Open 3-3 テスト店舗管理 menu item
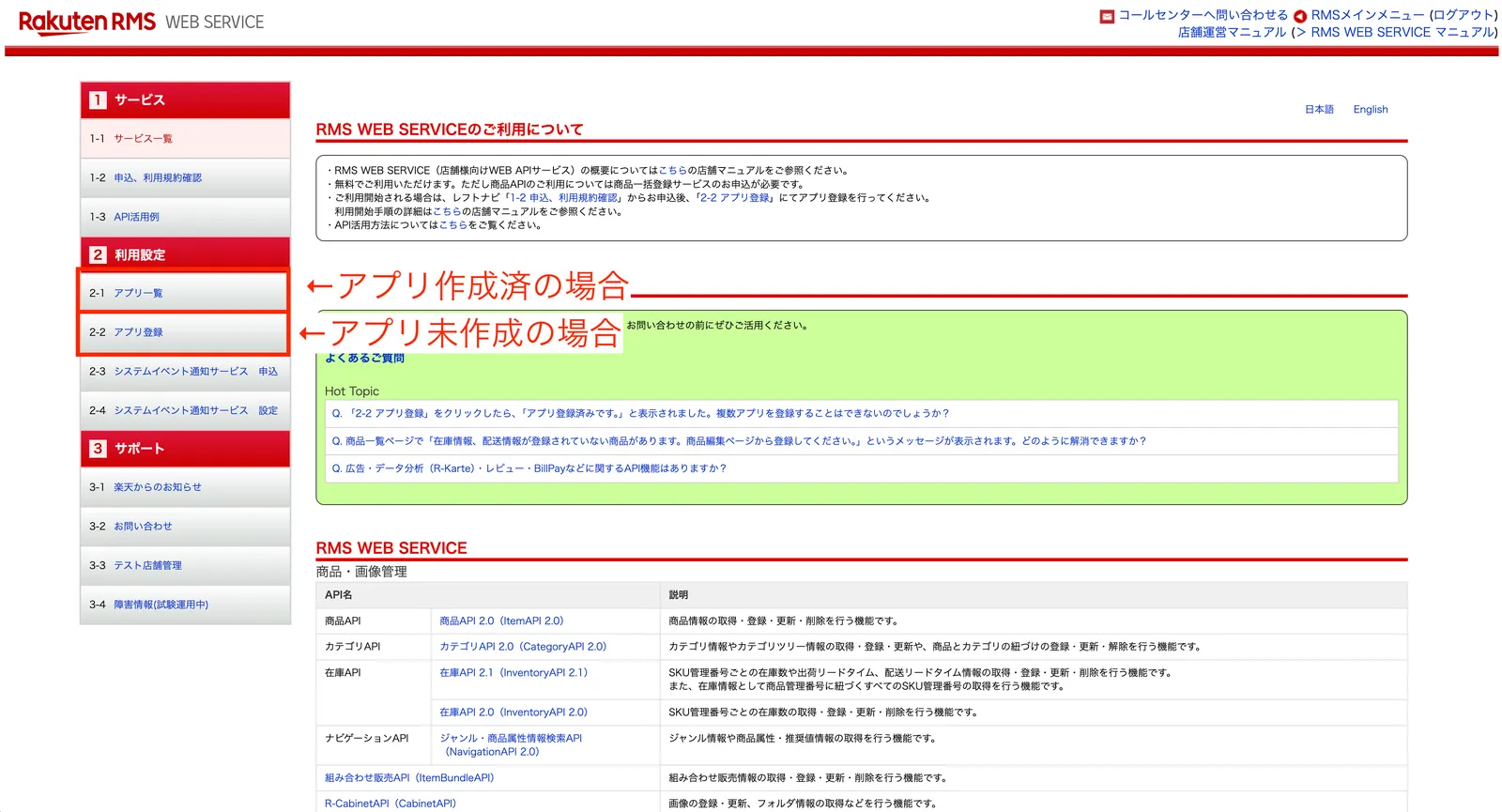This screenshot has height=812, width=1502. click(185, 565)
